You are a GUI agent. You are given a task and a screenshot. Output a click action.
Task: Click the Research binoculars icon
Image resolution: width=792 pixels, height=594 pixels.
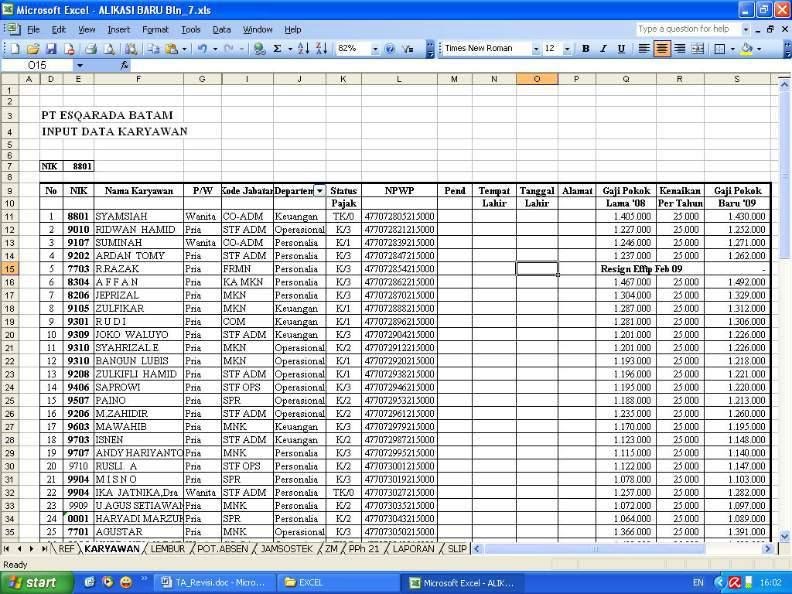(x=131, y=48)
